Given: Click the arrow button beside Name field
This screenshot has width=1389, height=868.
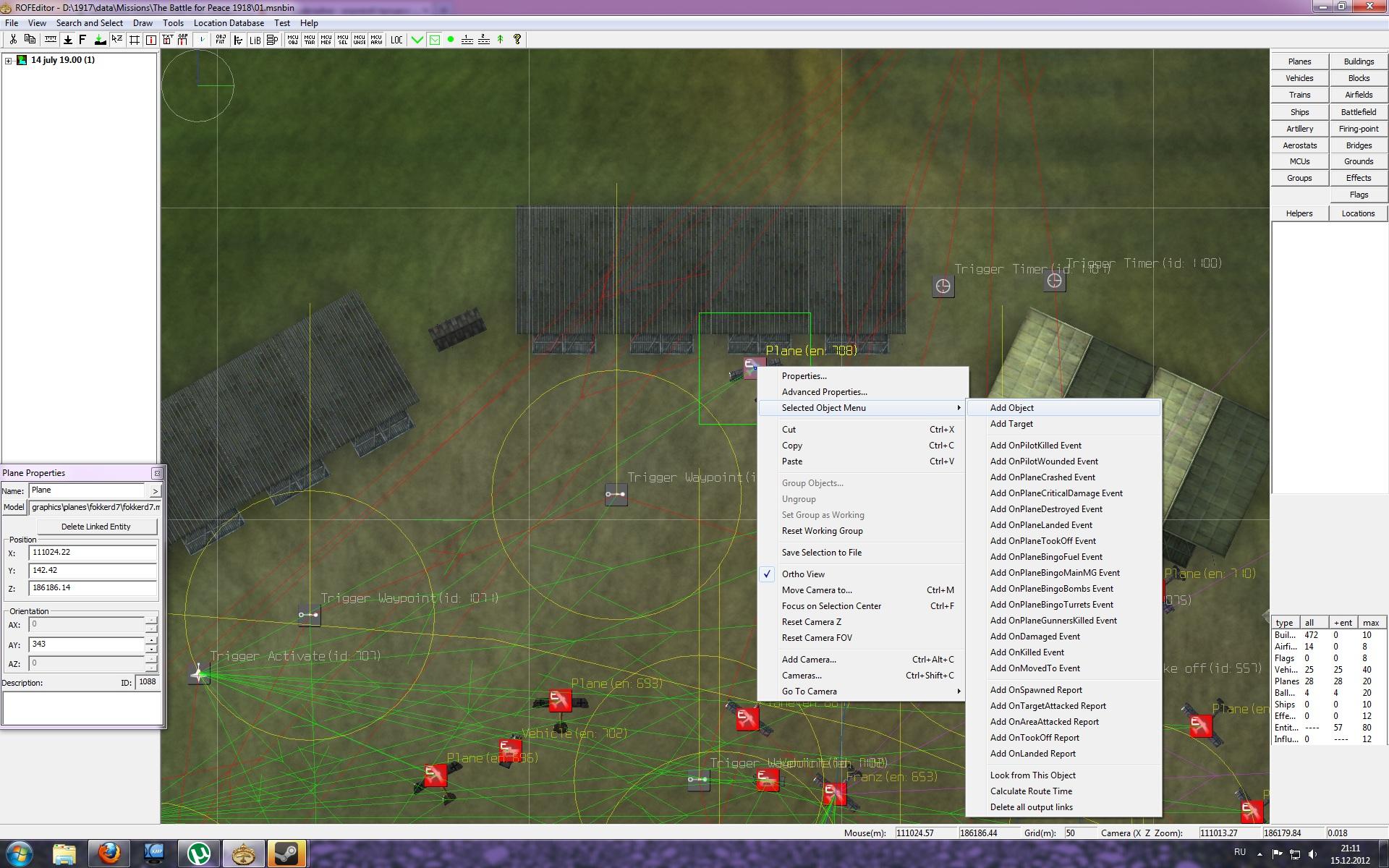Looking at the screenshot, I should 155,491.
